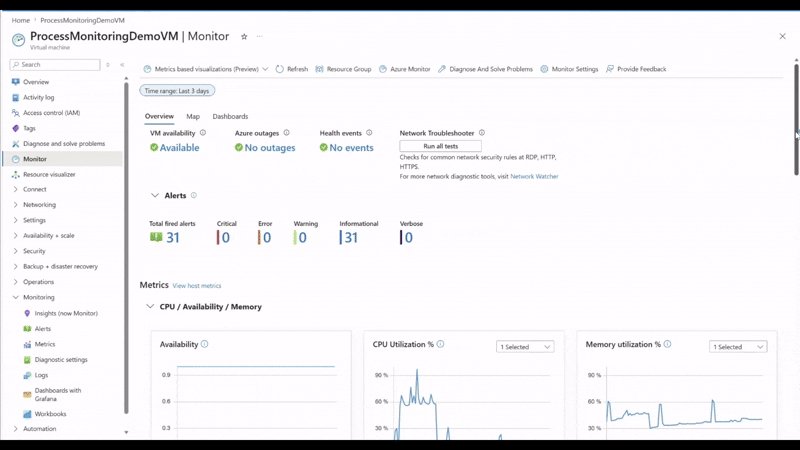Open Resource Group from toolbar

click(343, 69)
